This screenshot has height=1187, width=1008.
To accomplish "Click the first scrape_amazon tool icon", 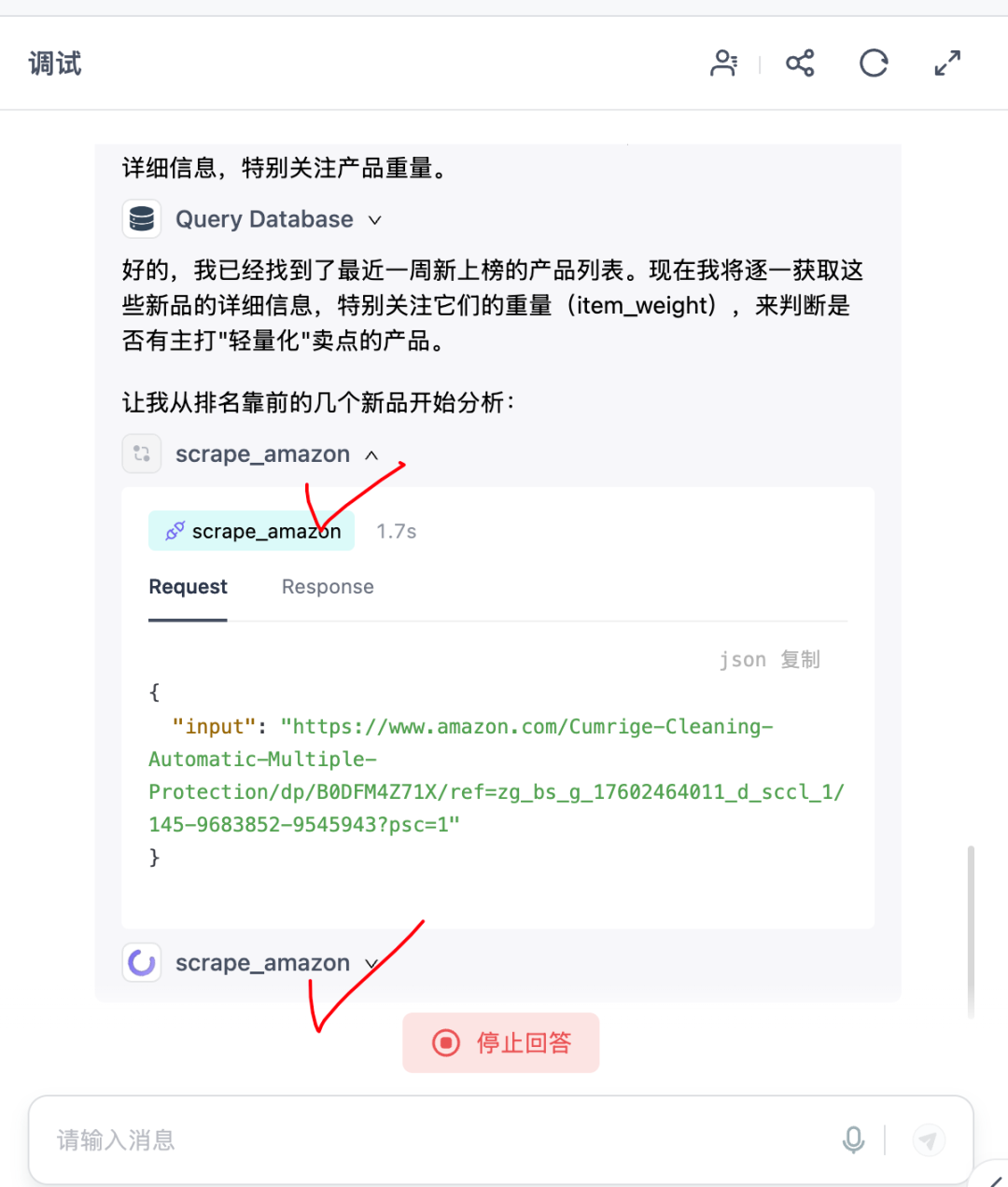I will pyautogui.click(x=142, y=454).
